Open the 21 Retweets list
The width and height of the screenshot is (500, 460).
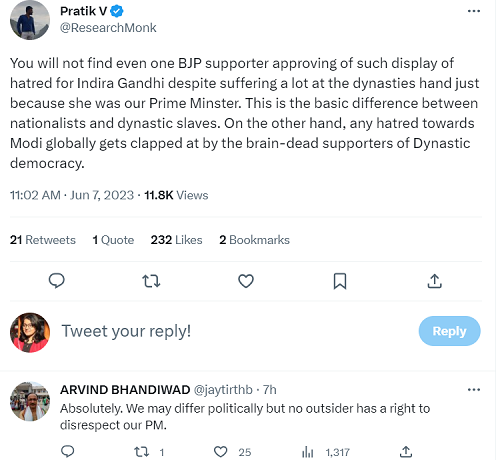point(43,240)
